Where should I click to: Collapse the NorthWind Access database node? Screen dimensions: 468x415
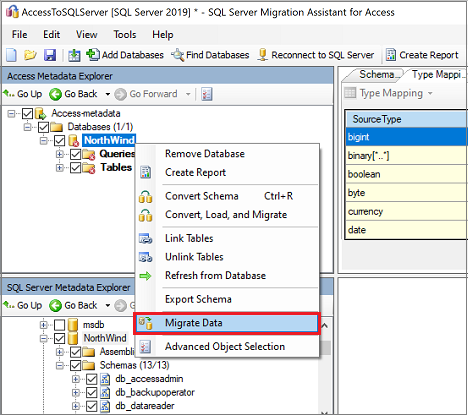[x=43, y=141]
